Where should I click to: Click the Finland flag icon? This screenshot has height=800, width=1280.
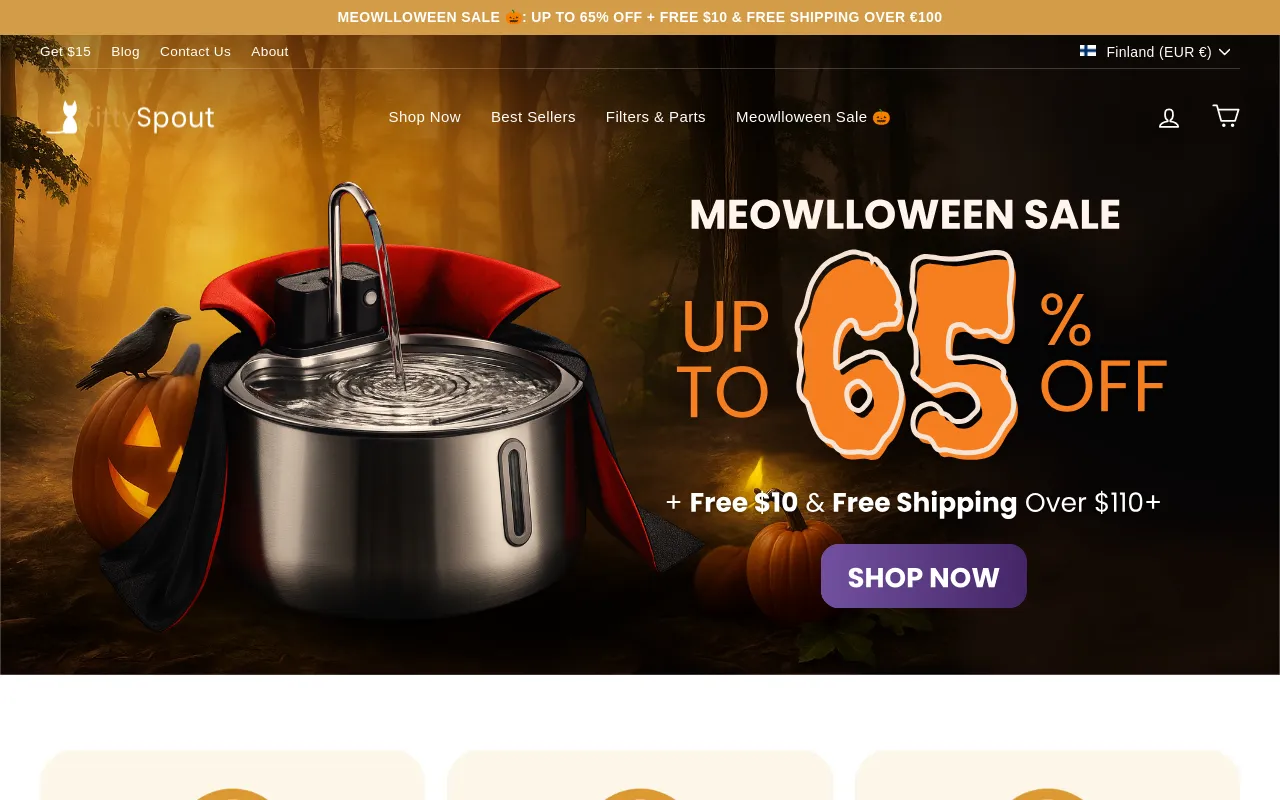tap(1088, 51)
